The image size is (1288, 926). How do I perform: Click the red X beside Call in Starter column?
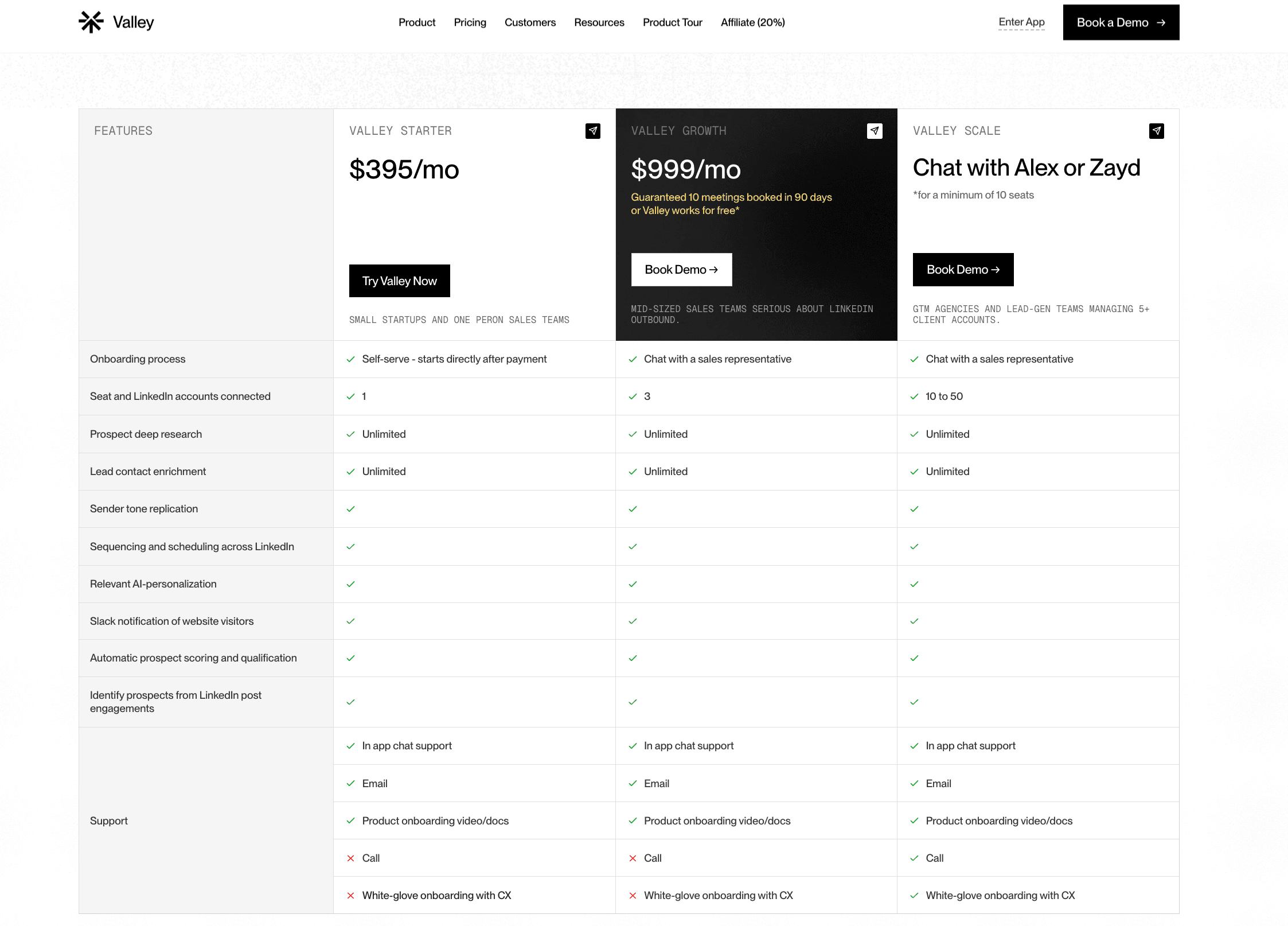click(x=351, y=858)
